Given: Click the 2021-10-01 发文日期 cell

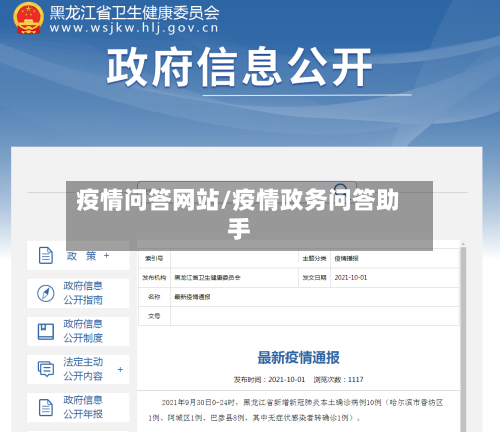Looking at the screenshot, I should tap(395, 278).
